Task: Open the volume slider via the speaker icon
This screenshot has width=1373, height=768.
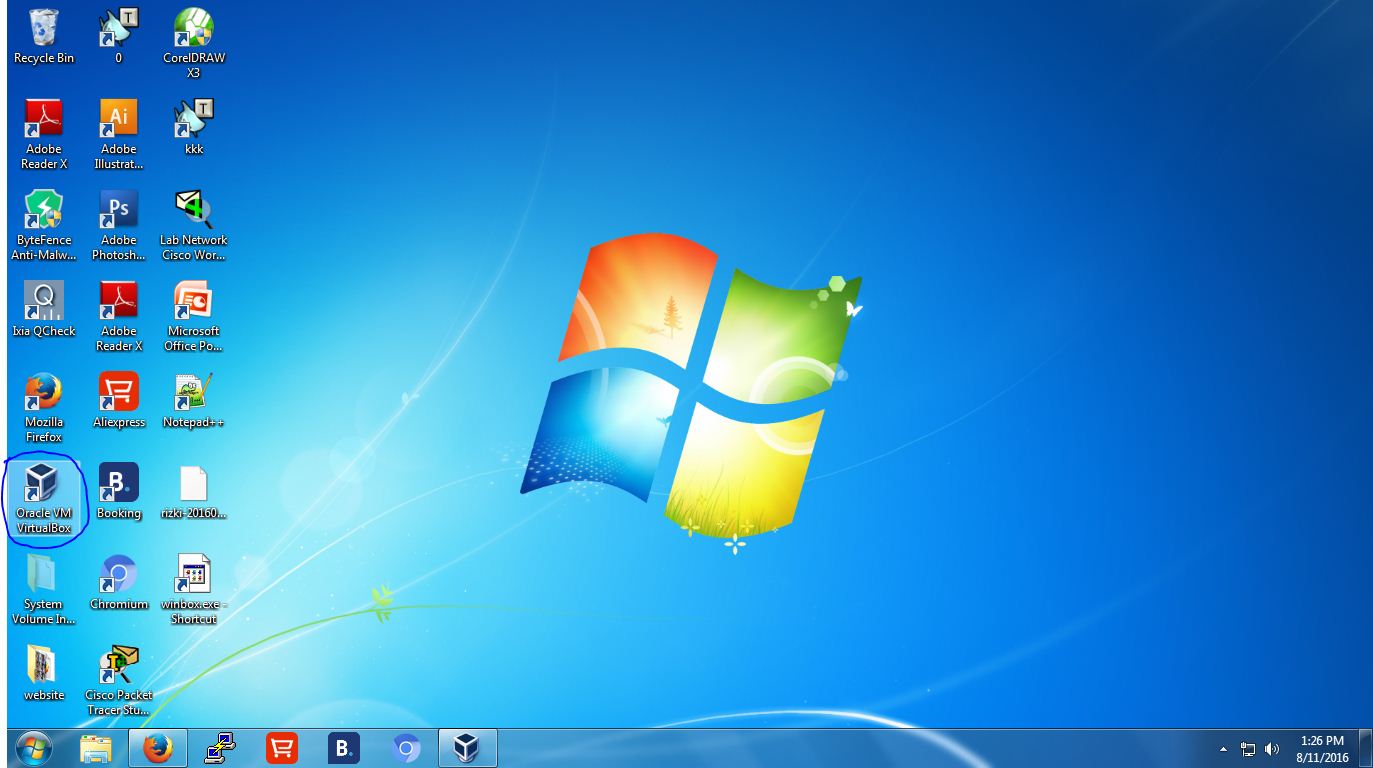Action: tap(1272, 747)
